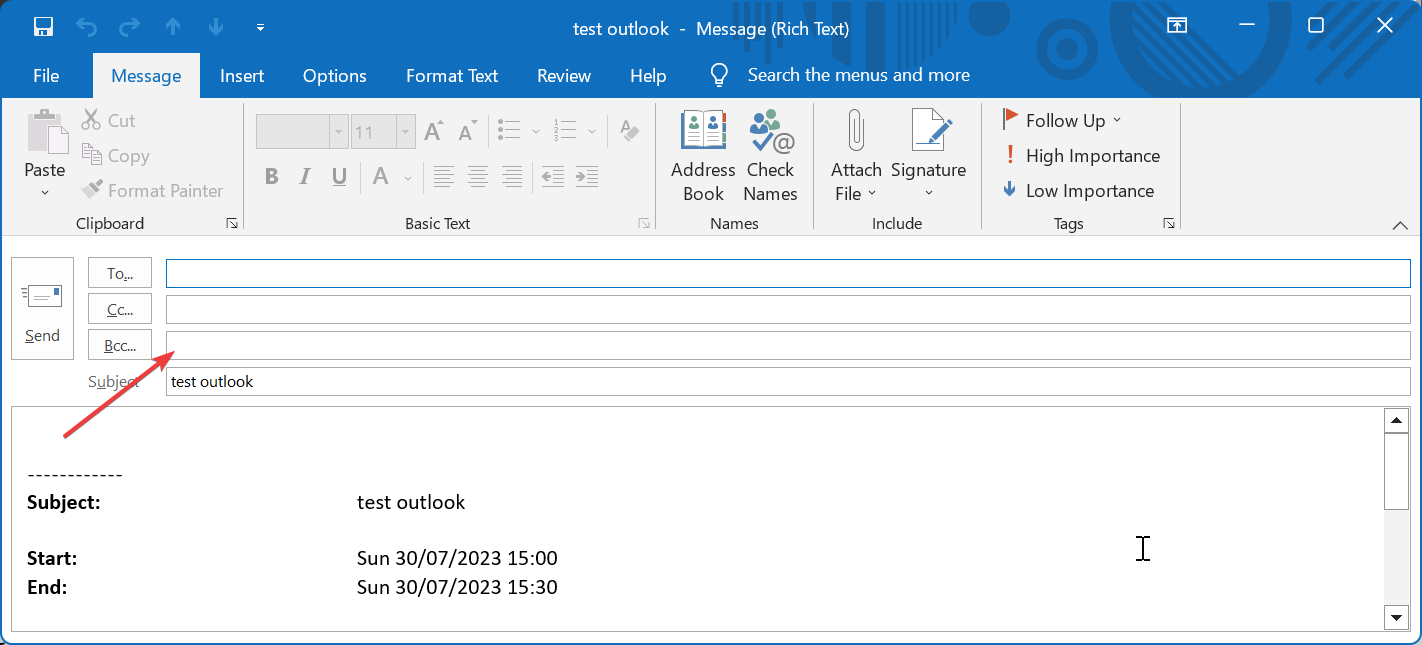Click the Undo arrow icon
Screen dimensions: 1422x645
[x=86, y=27]
